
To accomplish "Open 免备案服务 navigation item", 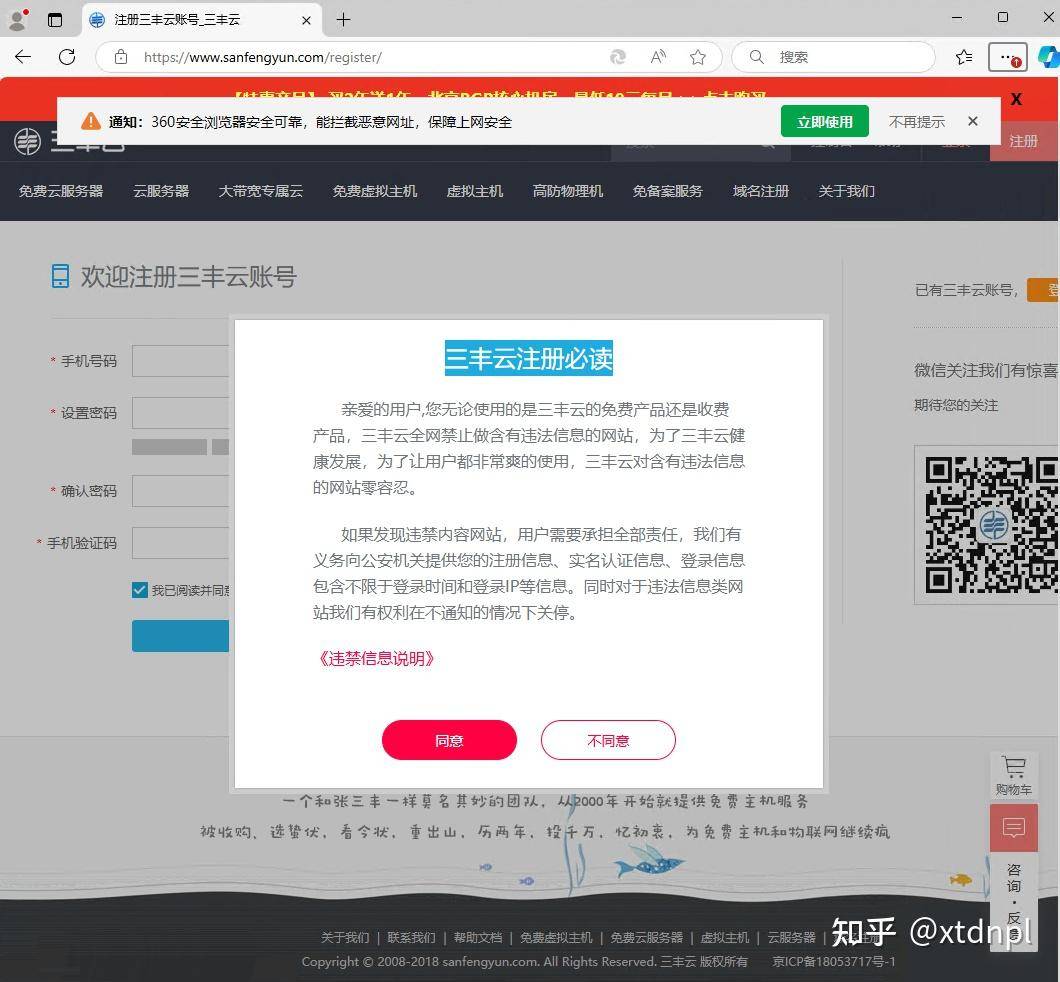I will (x=667, y=191).
